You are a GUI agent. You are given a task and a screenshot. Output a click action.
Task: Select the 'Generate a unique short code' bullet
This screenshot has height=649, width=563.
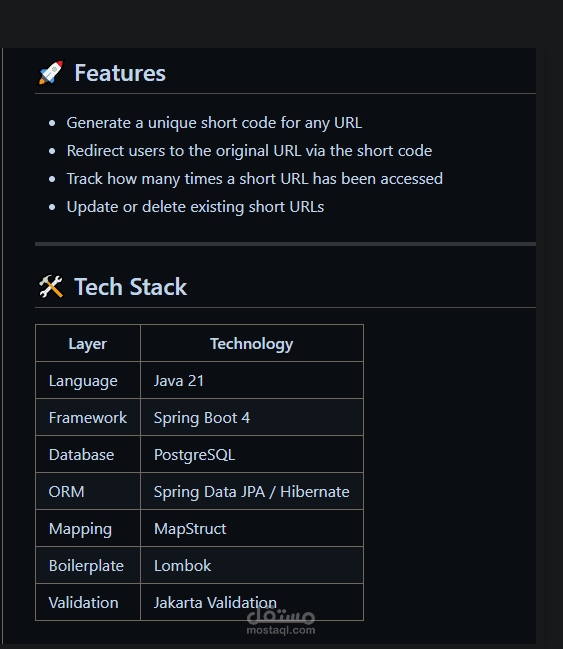[214, 123]
